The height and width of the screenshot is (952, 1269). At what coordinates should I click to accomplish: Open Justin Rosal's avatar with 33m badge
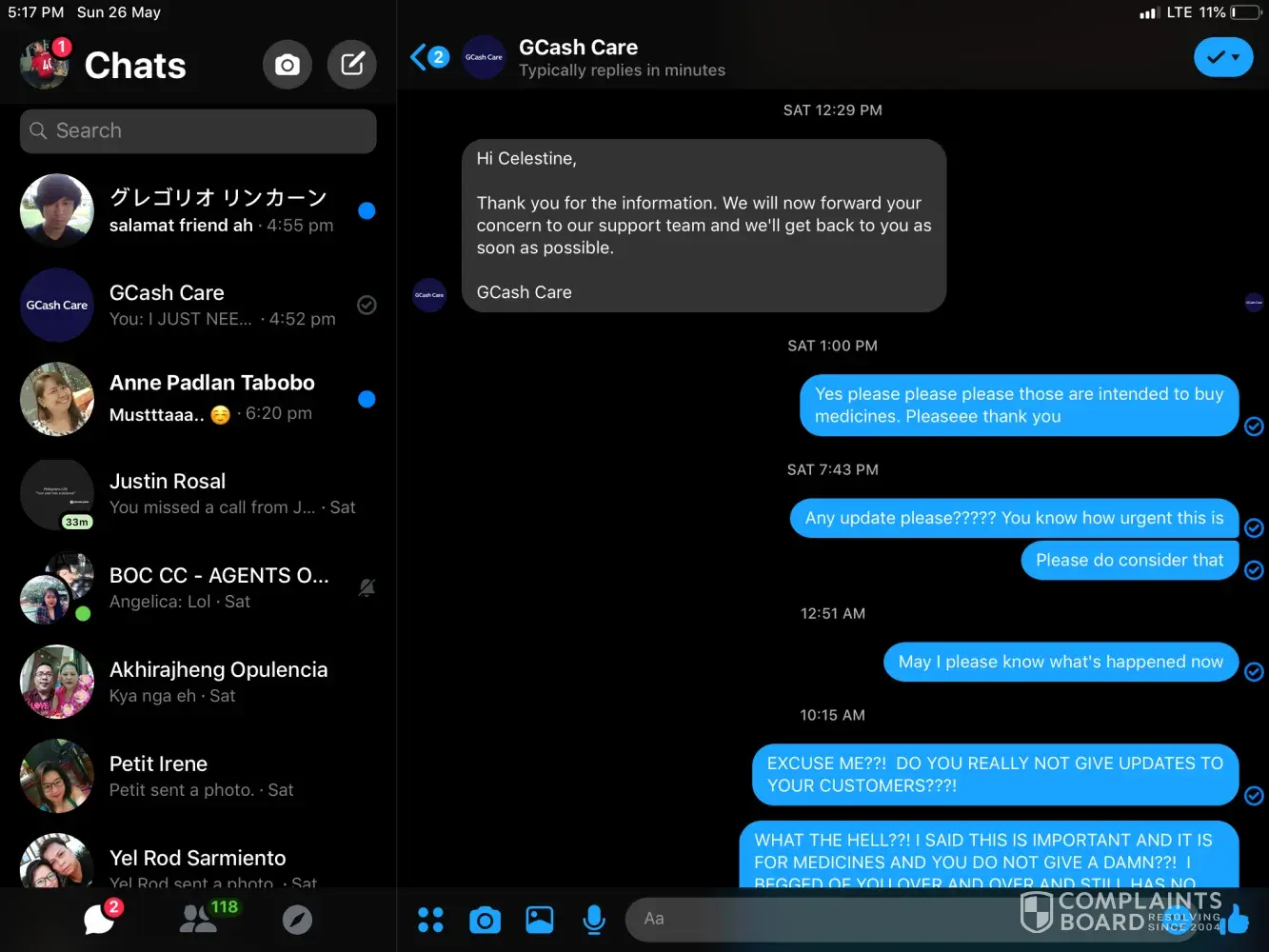pyautogui.click(x=57, y=495)
